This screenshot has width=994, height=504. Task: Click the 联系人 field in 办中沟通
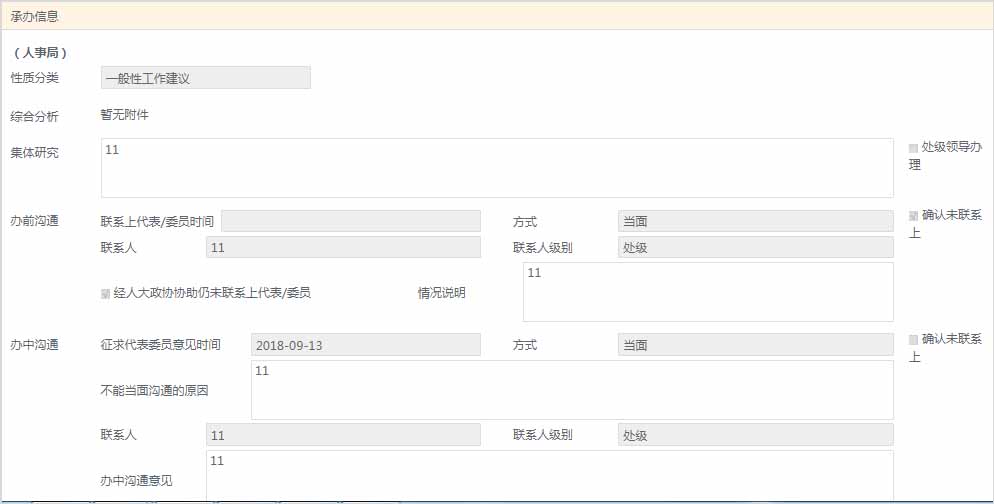tap(343, 435)
